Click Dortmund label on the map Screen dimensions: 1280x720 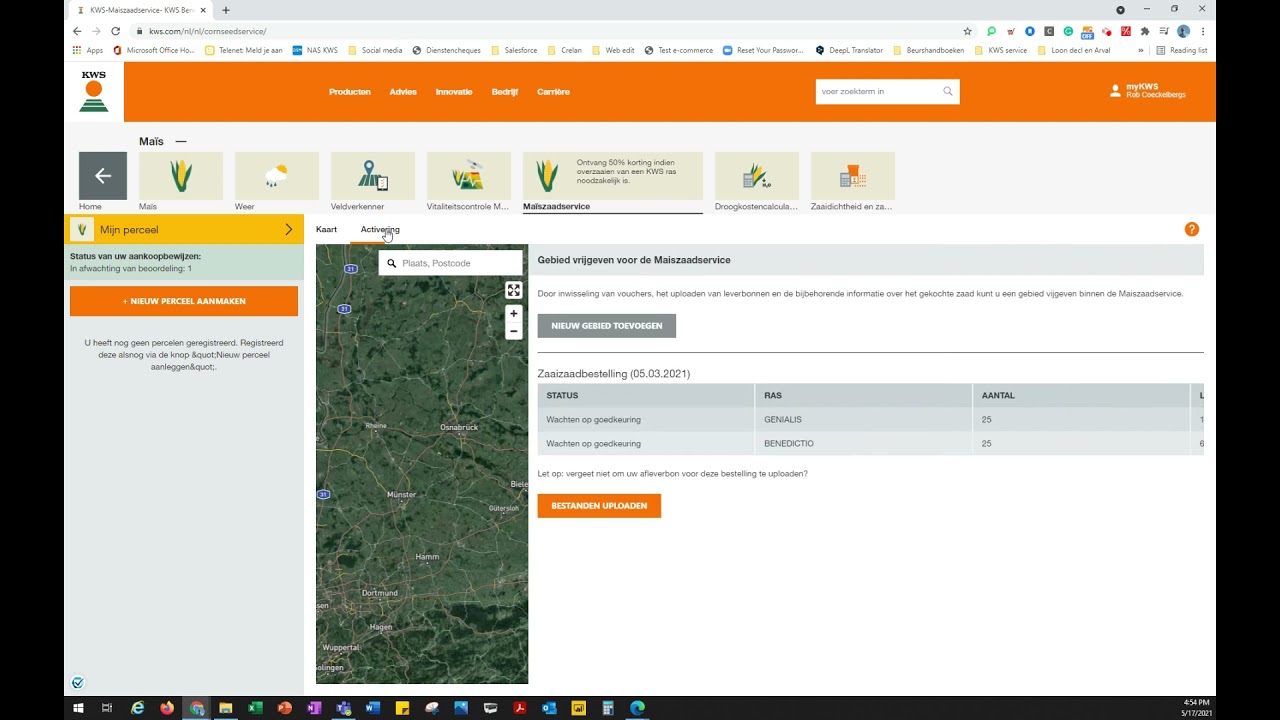click(380, 593)
